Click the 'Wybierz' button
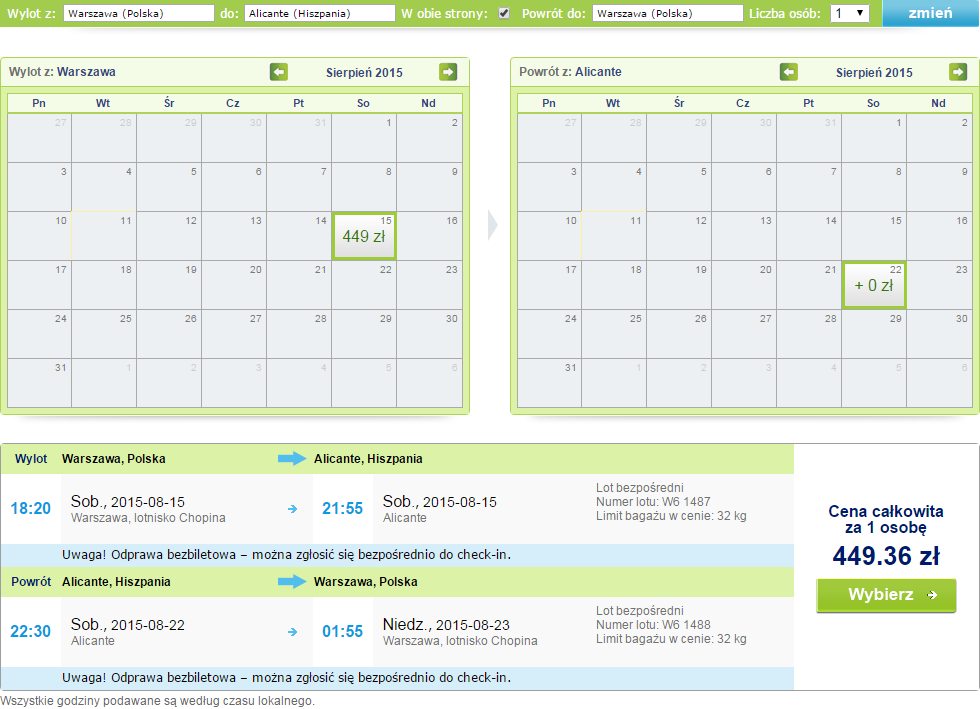The height and width of the screenshot is (709, 980). (x=886, y=595)
